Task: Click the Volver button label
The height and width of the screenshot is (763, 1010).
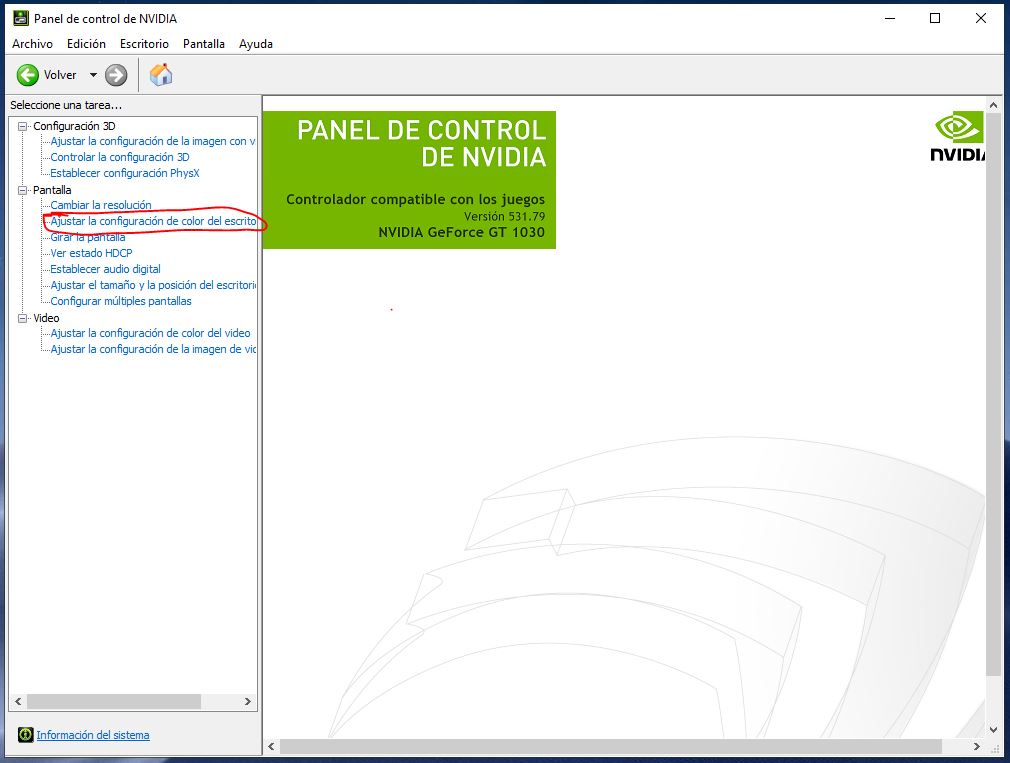Action: (x=60, y=75)
